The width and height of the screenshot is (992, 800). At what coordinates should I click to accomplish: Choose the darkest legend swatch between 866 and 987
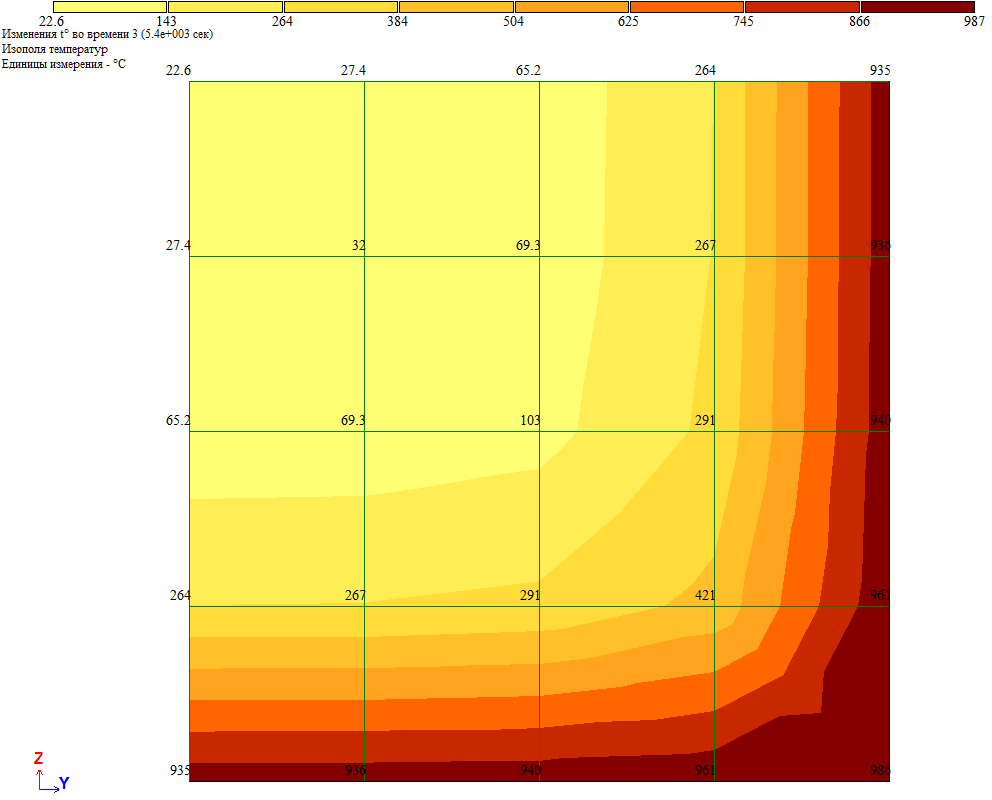(918, 7)
